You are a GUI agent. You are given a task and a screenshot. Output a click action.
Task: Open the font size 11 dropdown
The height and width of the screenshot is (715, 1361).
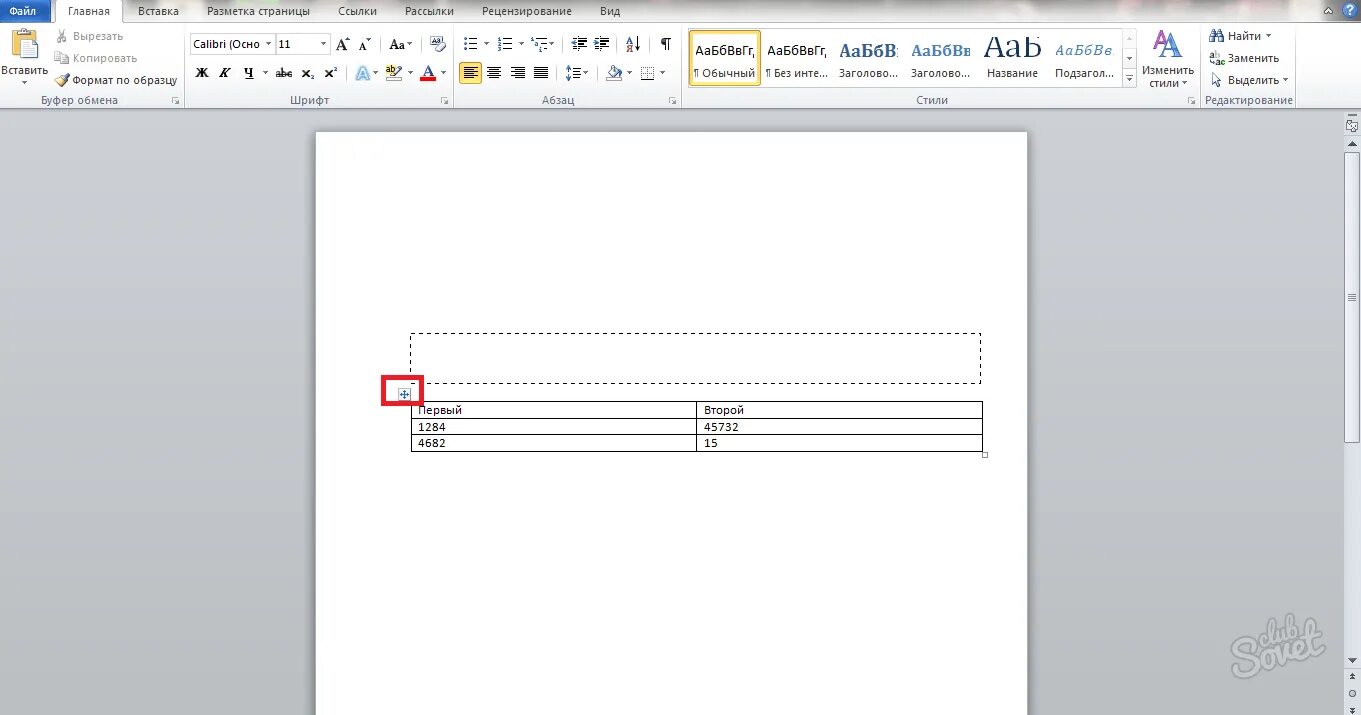click(323, 44)
